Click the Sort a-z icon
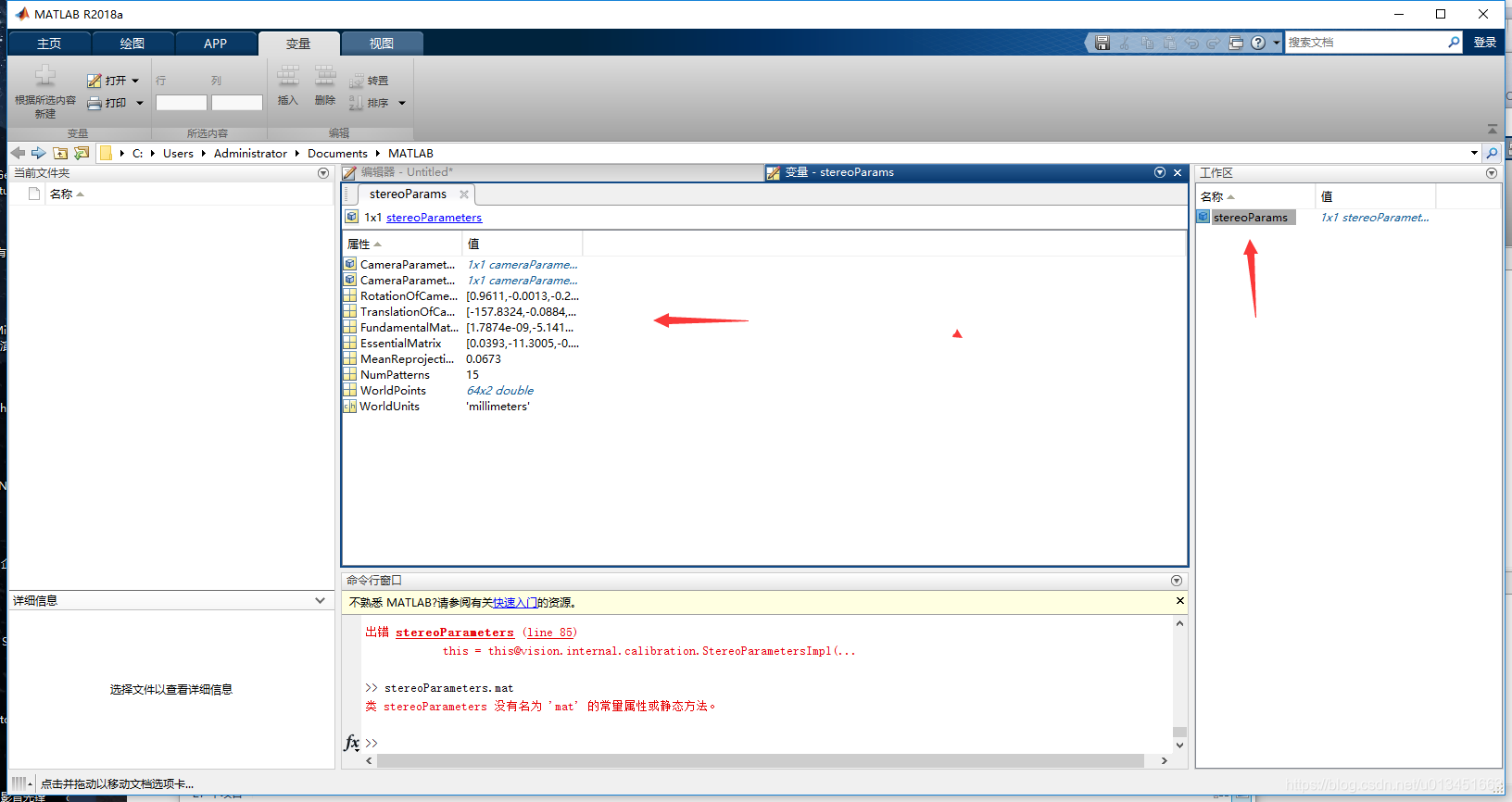Screen dimensions: 1512x802 click(x=357, y=103)
